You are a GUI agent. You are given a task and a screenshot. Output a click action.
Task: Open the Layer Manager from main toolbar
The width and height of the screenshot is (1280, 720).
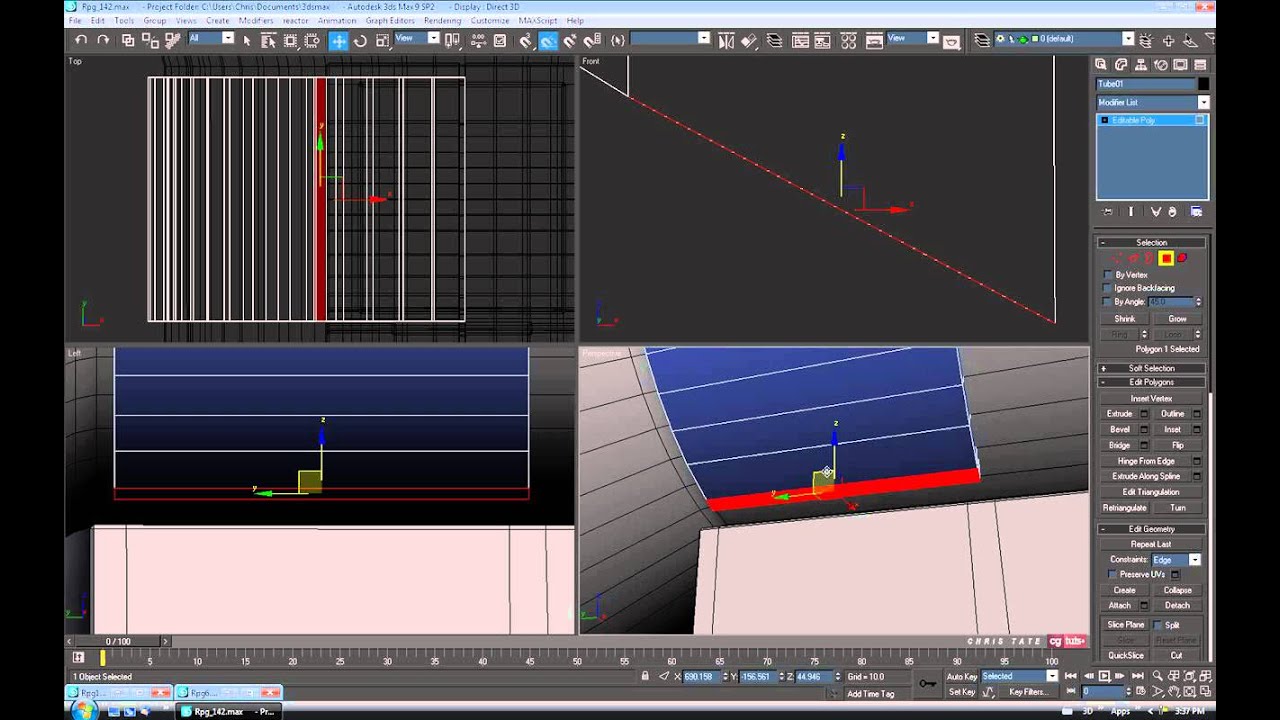(x=775, y=40)
